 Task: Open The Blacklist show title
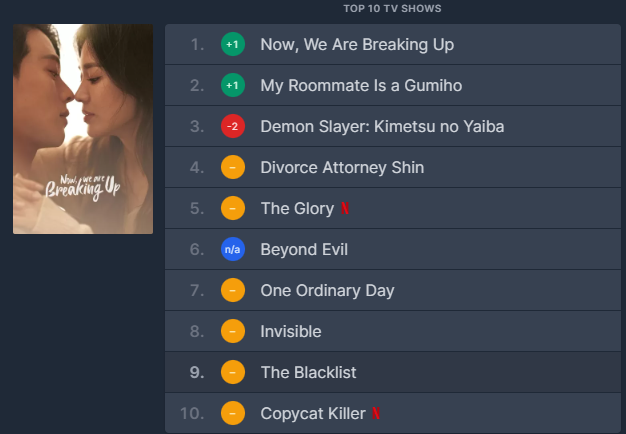coord(308,372)
